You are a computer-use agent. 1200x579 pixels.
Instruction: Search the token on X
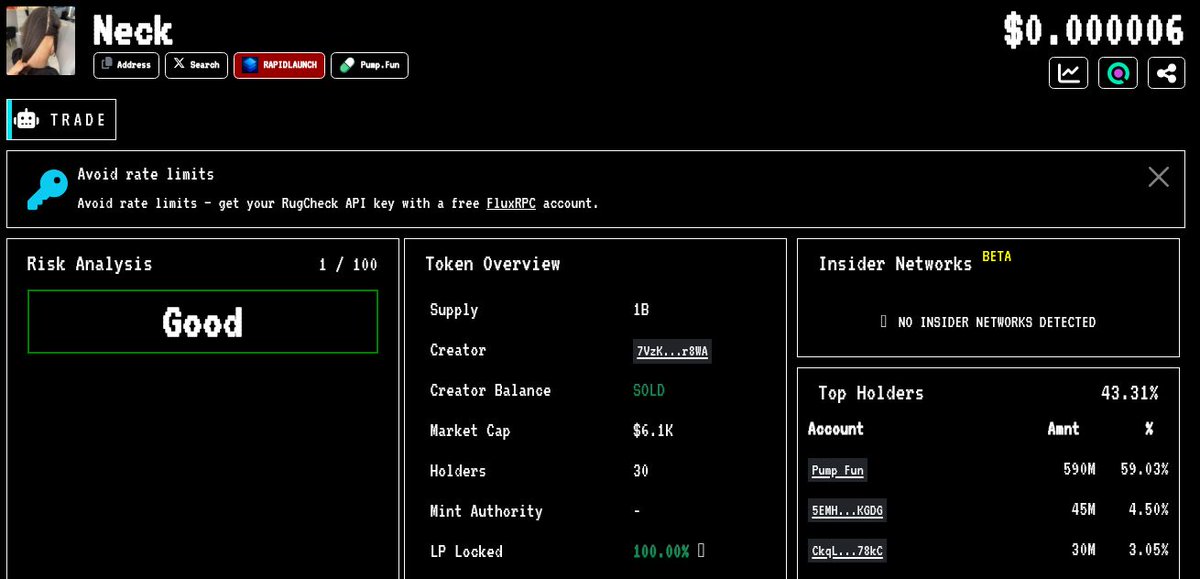coord(196,65)
